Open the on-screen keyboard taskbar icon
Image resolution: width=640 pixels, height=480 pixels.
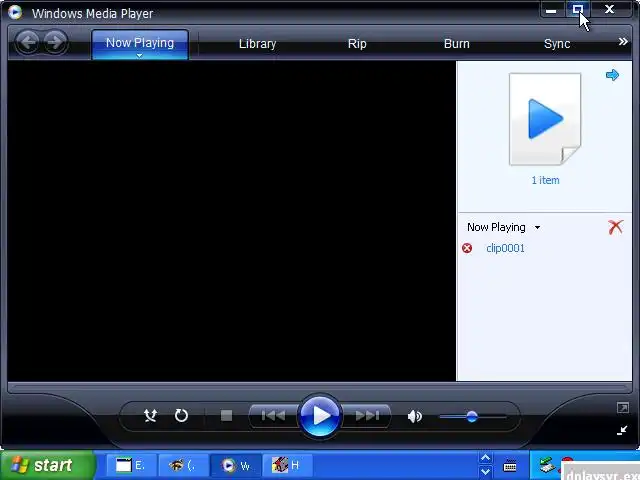tap(510, 465)
